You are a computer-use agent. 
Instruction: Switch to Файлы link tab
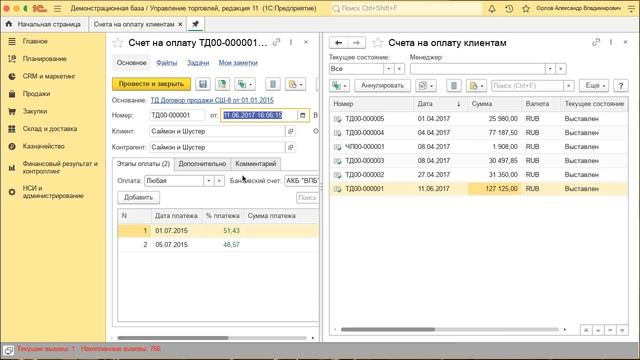click(167, 63)
